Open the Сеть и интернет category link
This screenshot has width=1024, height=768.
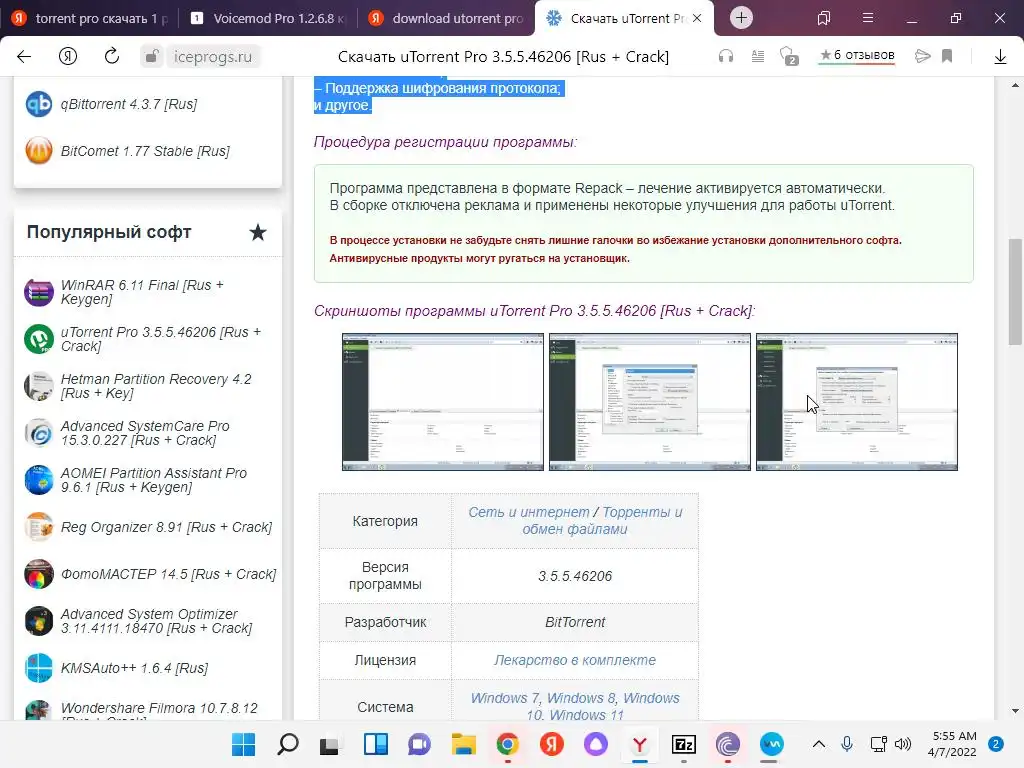pos(528,512)
